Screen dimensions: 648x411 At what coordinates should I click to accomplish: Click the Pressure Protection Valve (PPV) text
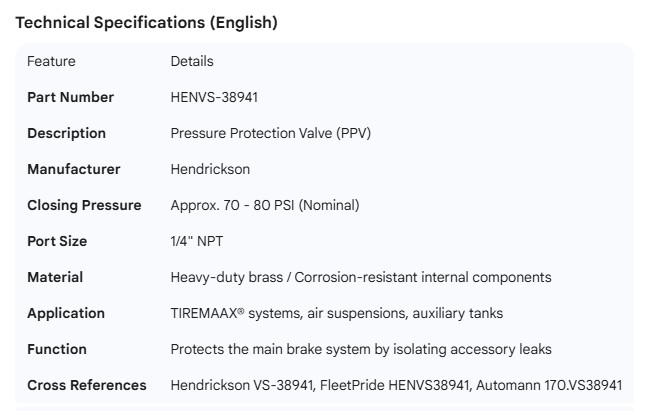[271, 133]
